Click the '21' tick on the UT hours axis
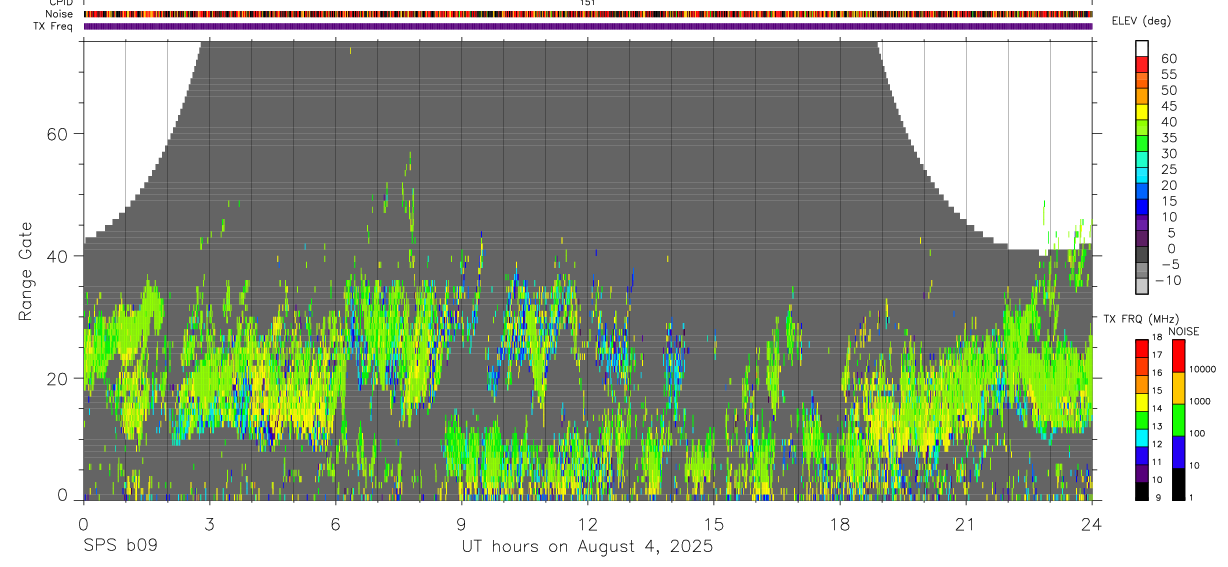 (x=966, y=523)
